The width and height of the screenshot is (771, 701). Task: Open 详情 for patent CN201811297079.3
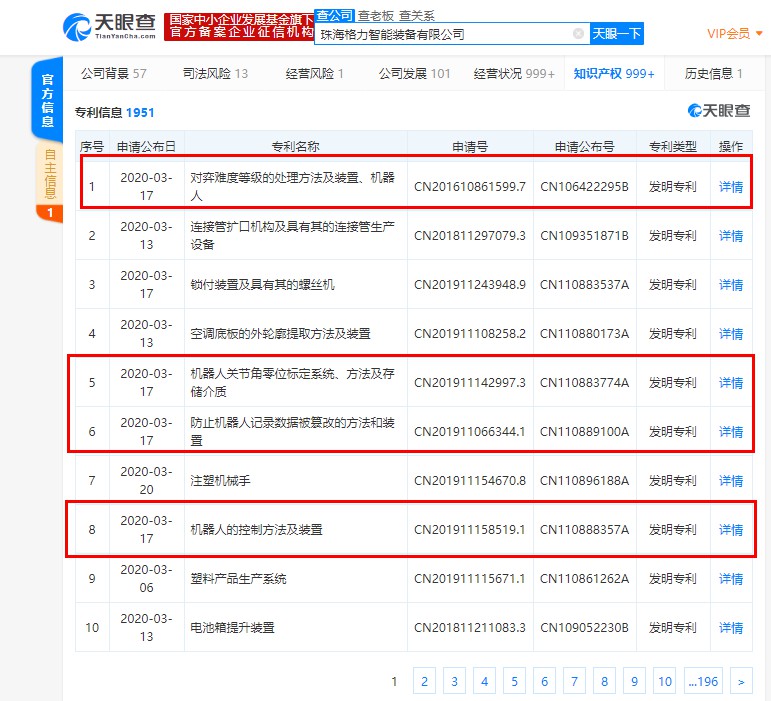tap(731, 236)
